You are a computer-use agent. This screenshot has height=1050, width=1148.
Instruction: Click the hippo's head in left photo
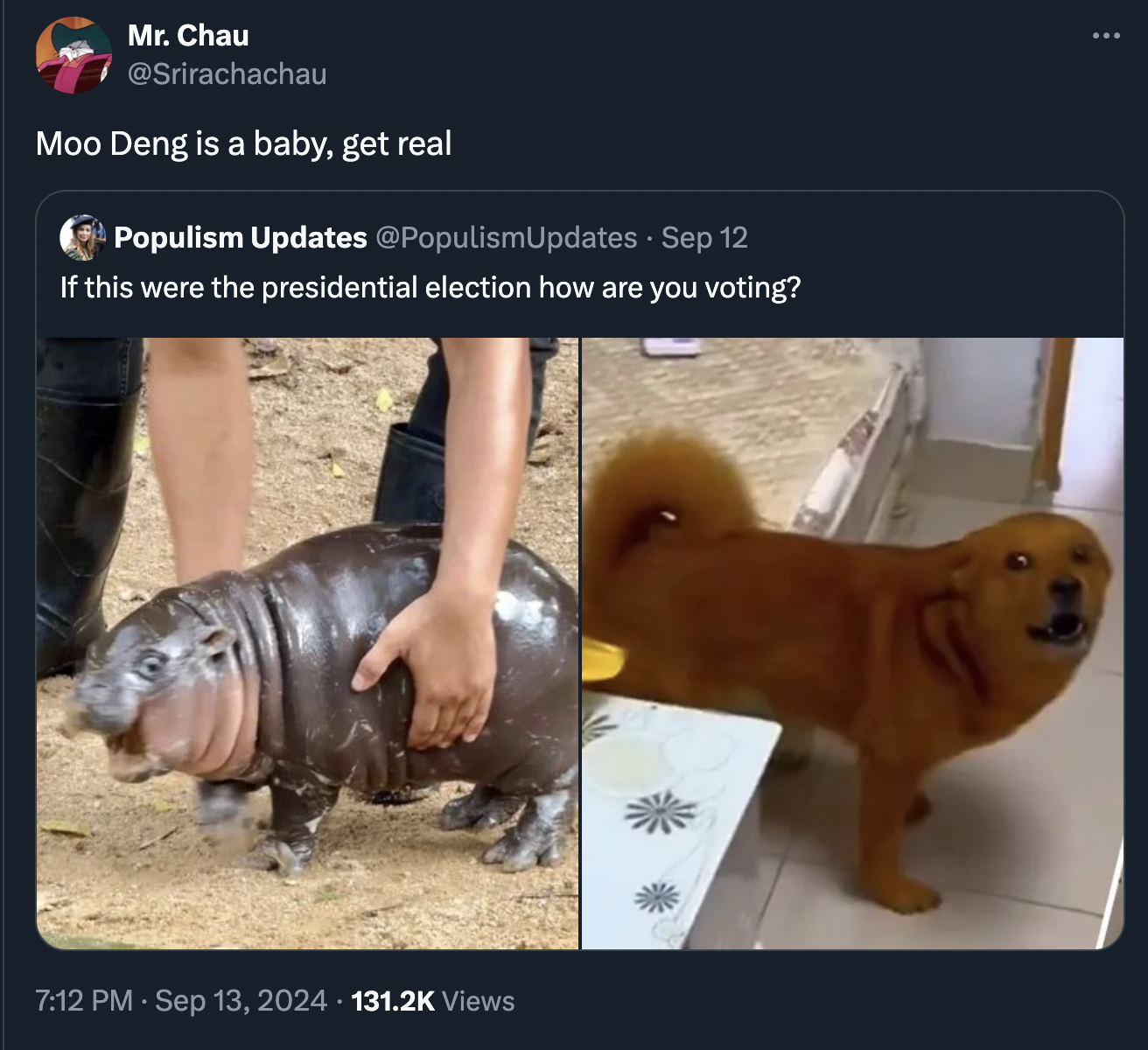coord(149,691)
